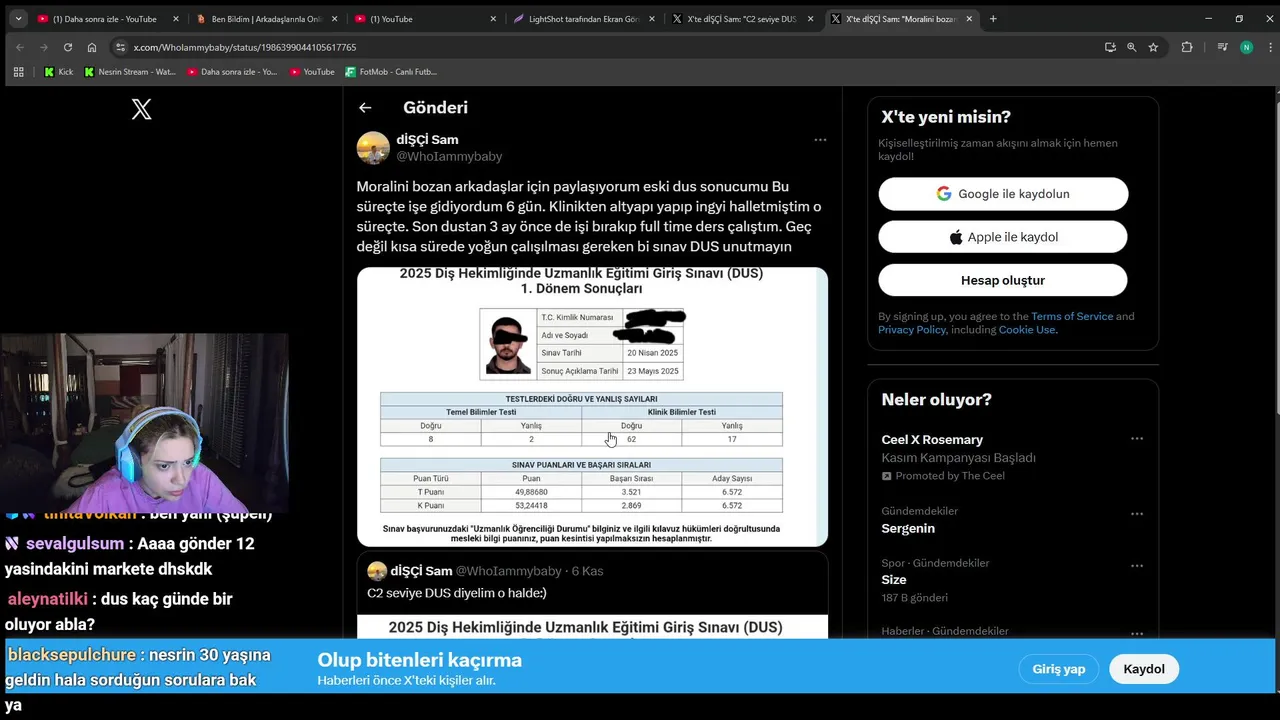Open the post's more options menu

coord(820,140)
